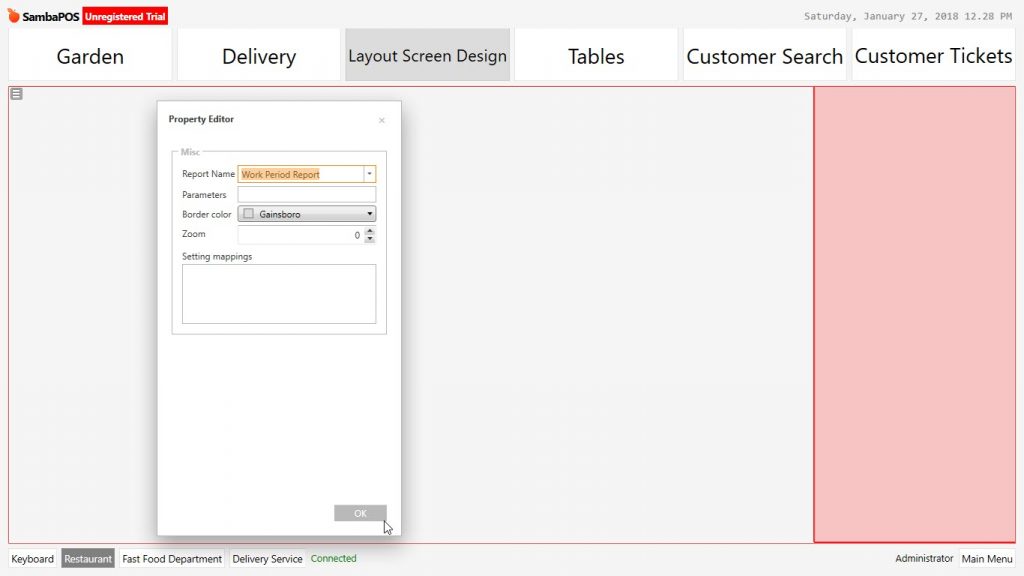This screenshot has width=1024, height=576.
Task: Click the Property Editor title
Action: (x=201, y=119)
